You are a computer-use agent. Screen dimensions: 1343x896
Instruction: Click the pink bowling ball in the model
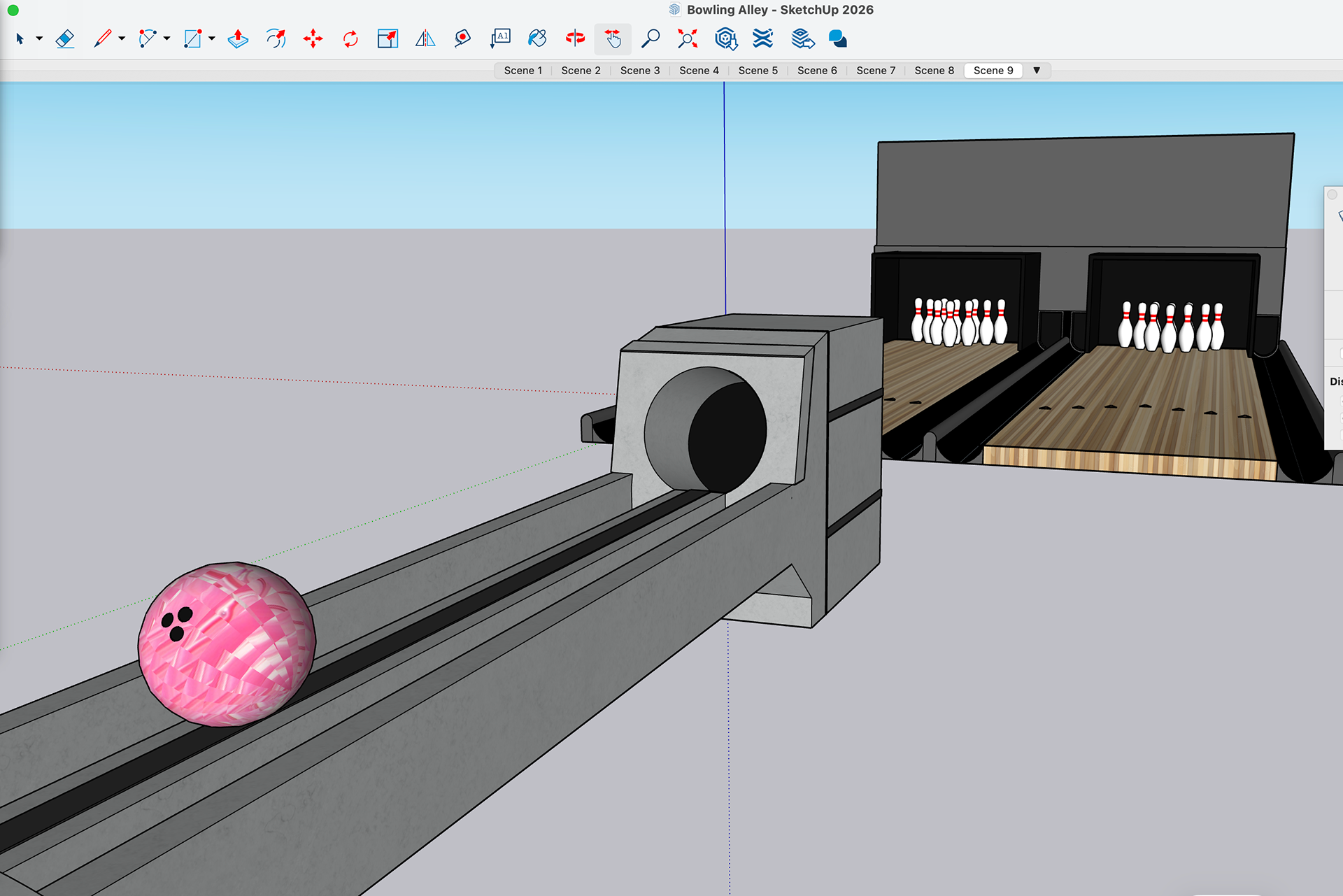pyautogui.click(x=226, y=643)
